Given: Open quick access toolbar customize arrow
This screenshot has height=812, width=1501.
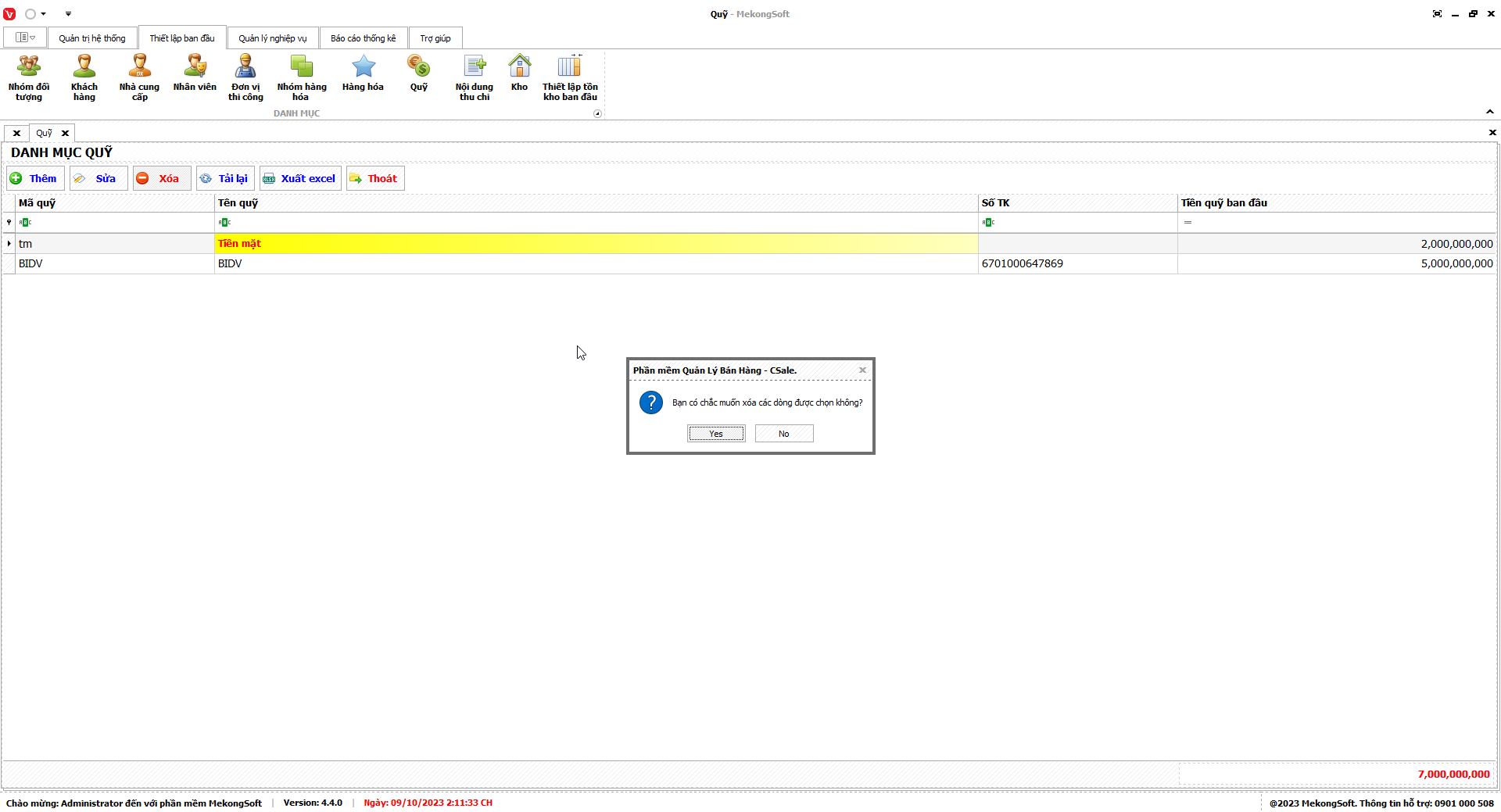Looking at the screenshot, I should [x=68, y=14].
